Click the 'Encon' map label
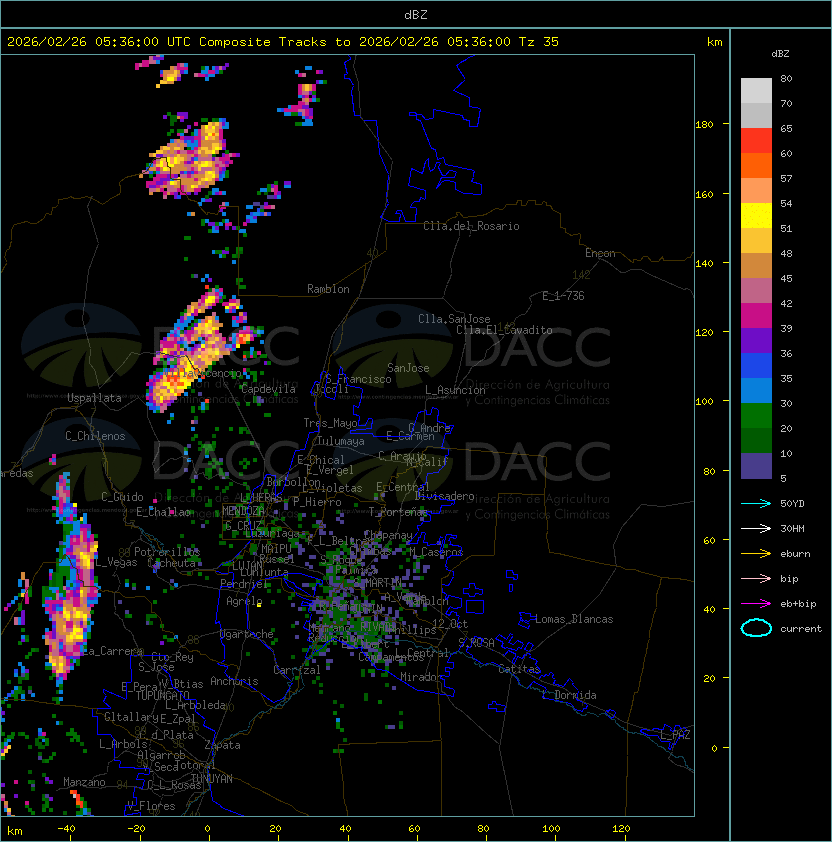 (x=600, y=253)
